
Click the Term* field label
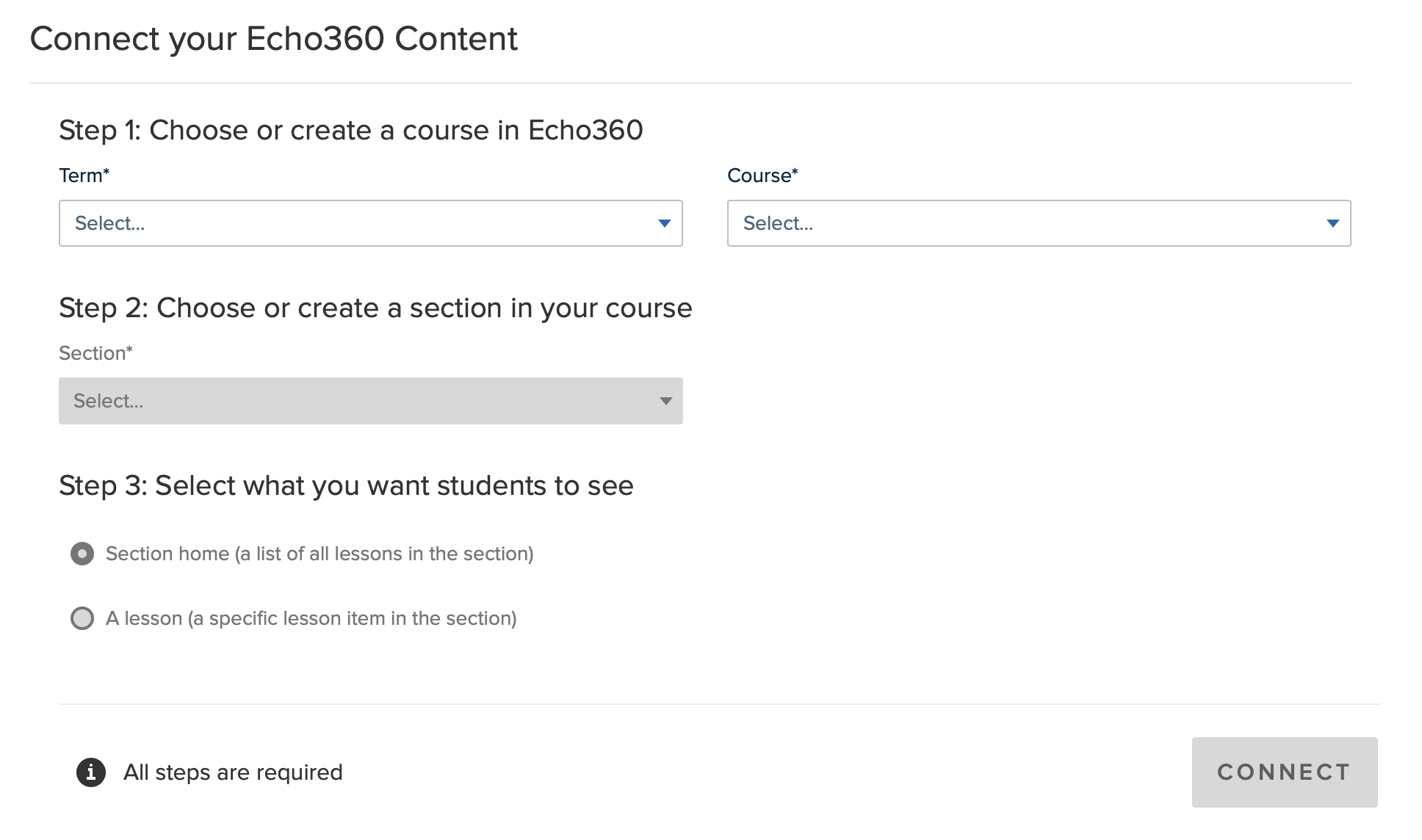pyautogui.click(x=84, y=175)
